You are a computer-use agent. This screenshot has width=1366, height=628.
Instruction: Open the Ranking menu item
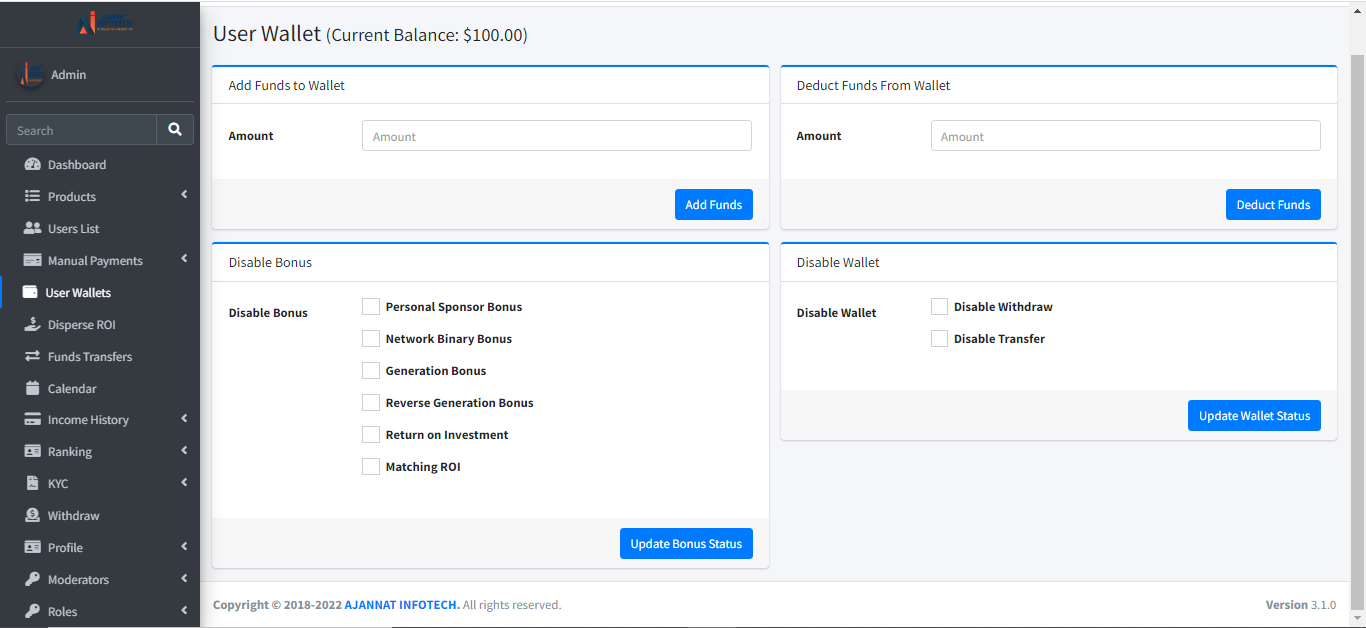pos(70,452)
